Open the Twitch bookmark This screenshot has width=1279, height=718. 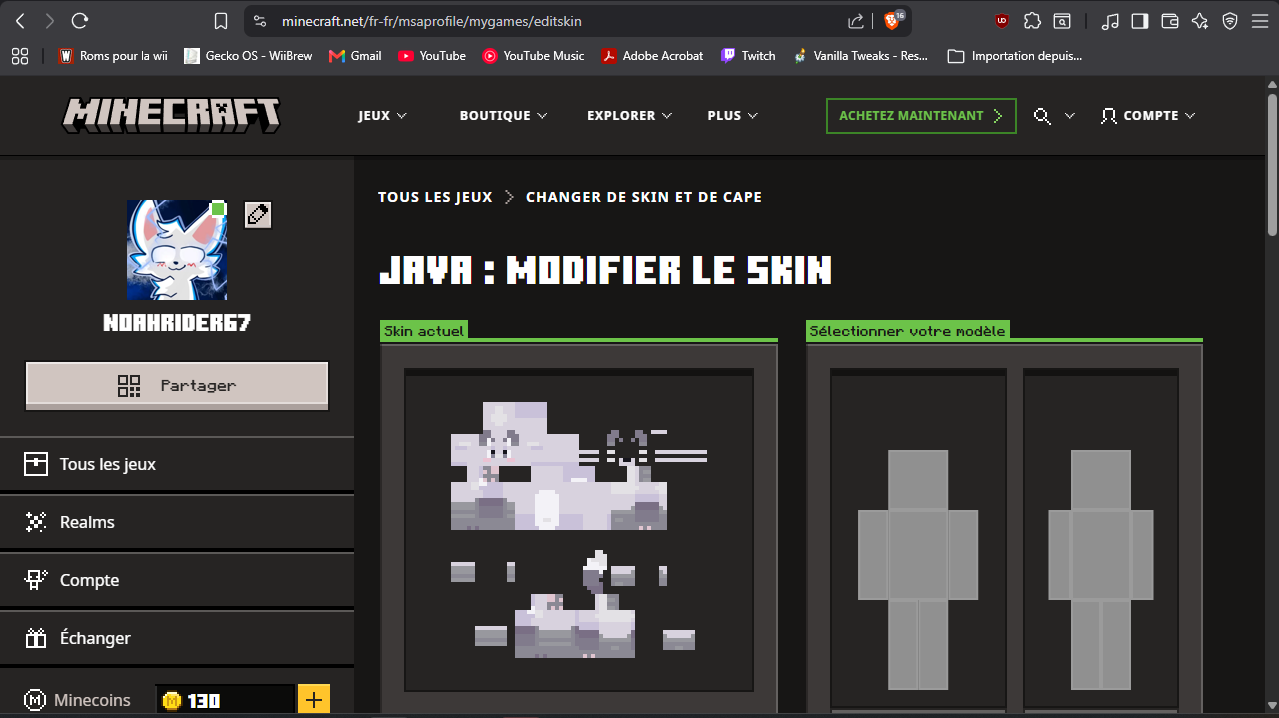[748, 56]
